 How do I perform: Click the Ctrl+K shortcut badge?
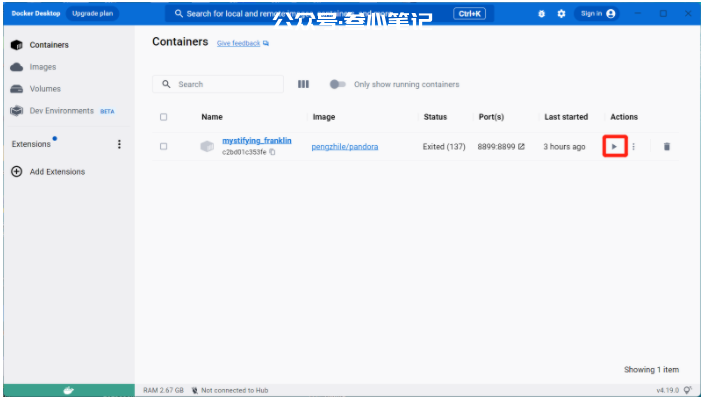470,13
